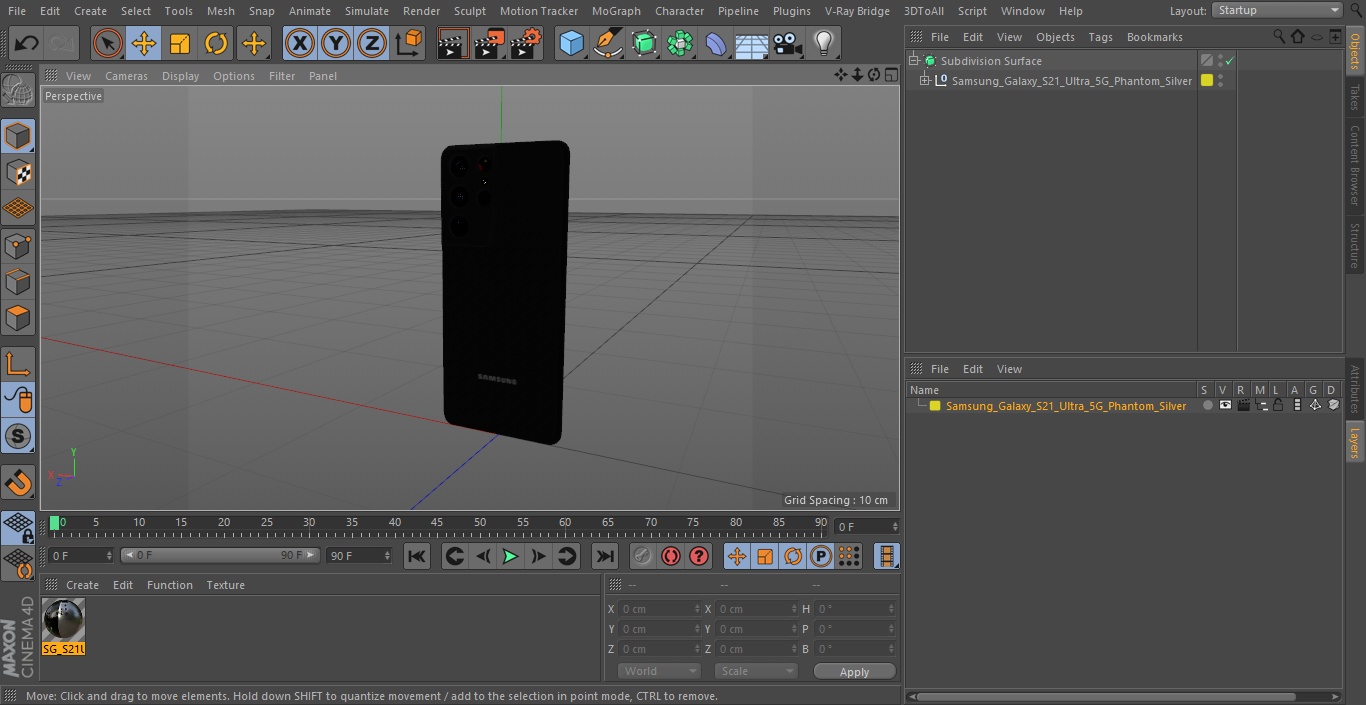Toggle viewport layout maximize icon

[891, 75]
